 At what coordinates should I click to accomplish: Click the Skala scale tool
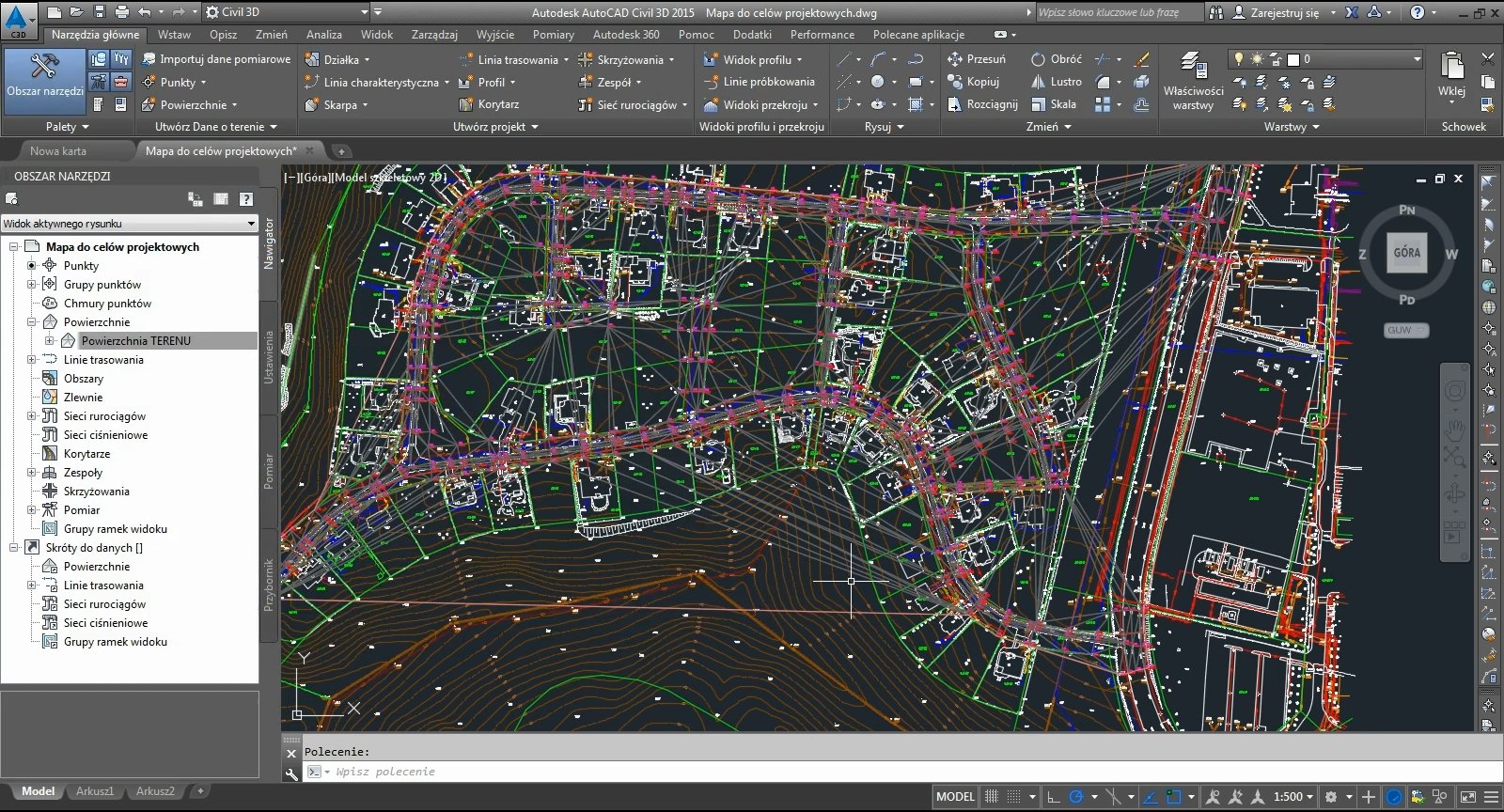pos(1054,104)
